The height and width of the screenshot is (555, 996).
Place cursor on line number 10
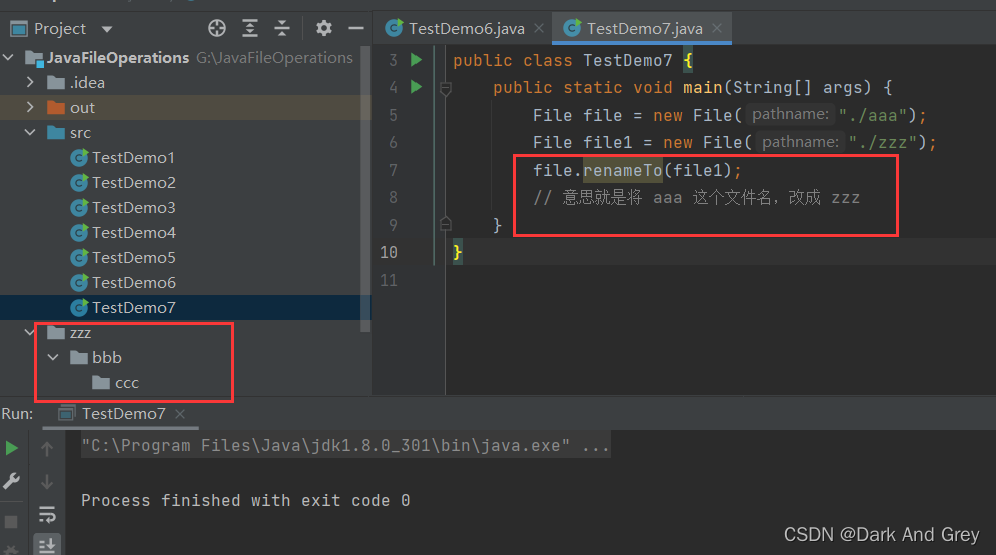click(x=389, y=253)
